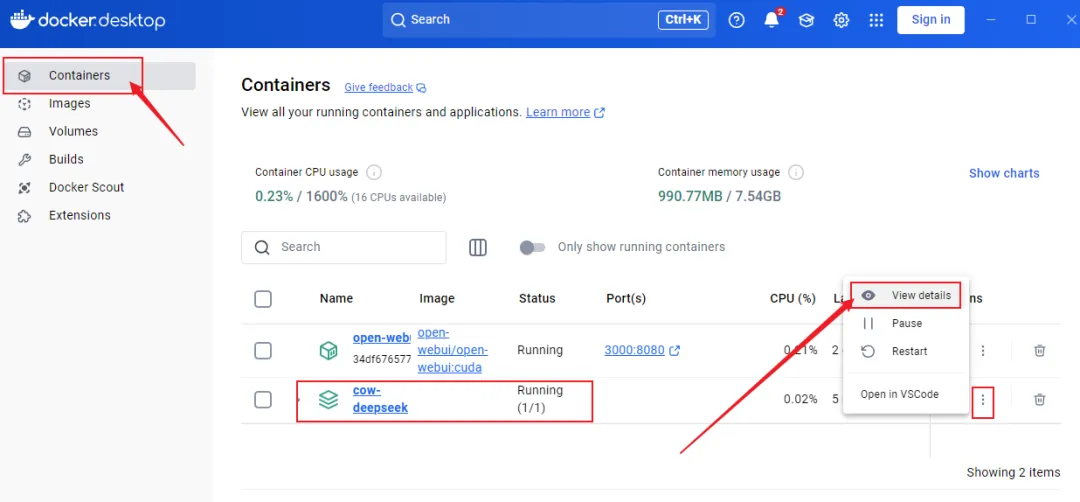This screenshot has height=502, width=1080.
Task: Choose Open in VSCode menu entry
Action: (x=906, y=395)
